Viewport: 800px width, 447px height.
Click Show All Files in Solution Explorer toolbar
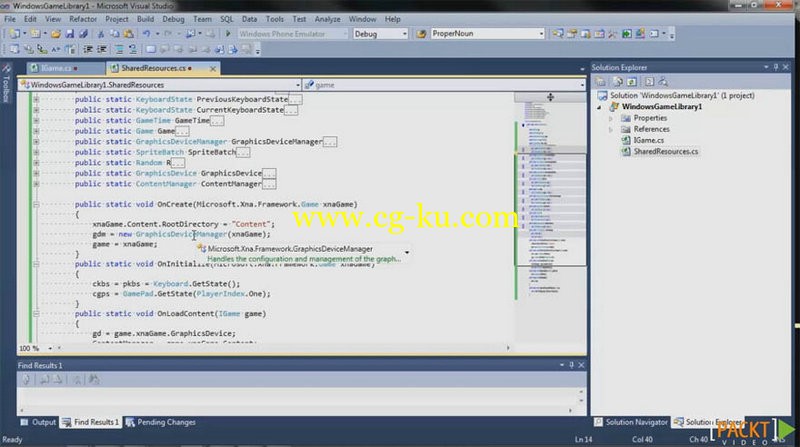tap(618, 82)
